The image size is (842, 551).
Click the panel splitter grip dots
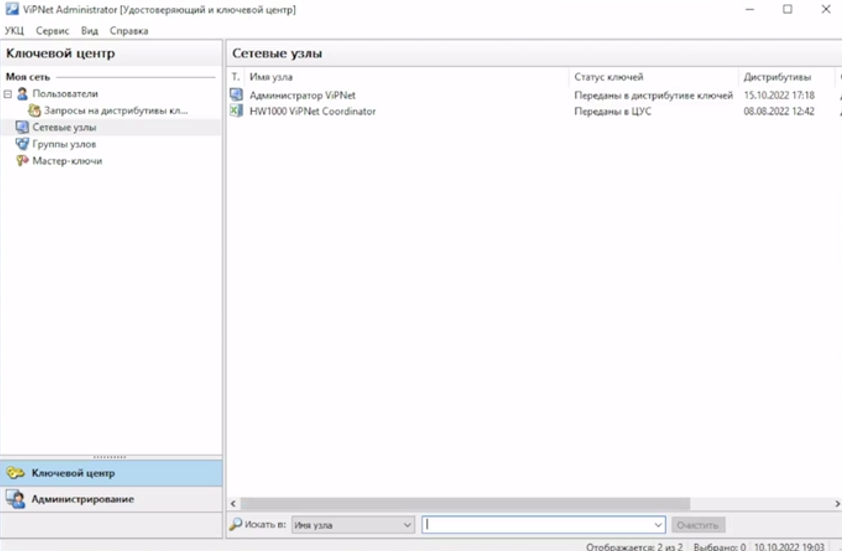[x=110, y=457]
